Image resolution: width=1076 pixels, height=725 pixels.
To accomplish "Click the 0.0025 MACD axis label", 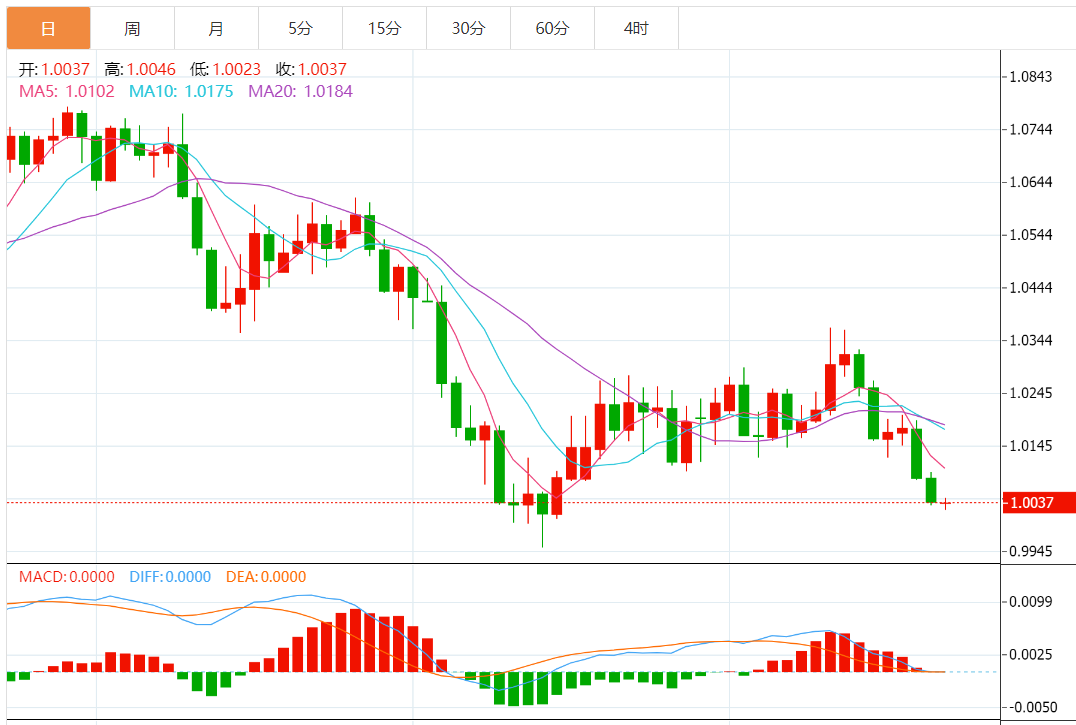I will 1031,654.
